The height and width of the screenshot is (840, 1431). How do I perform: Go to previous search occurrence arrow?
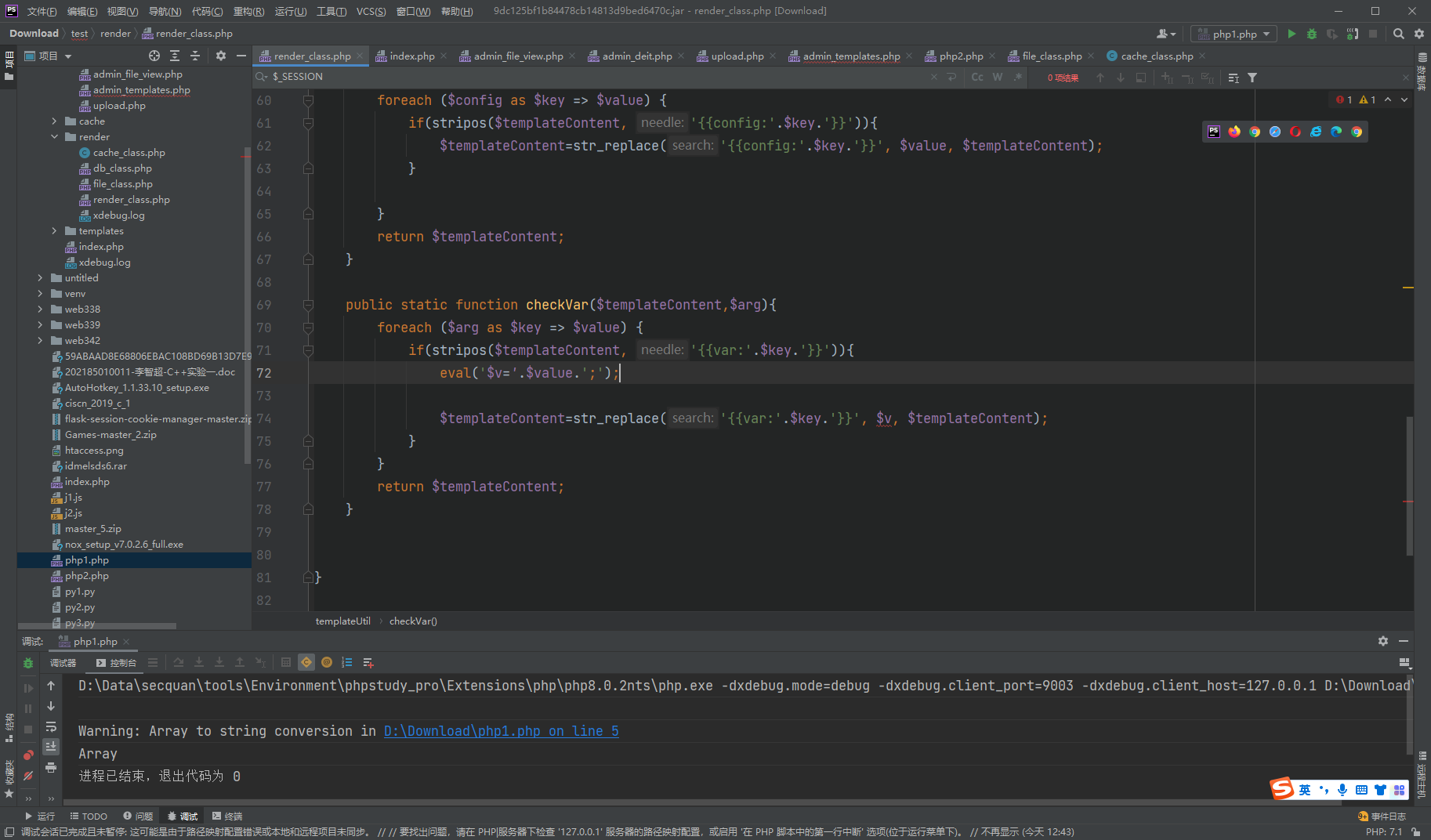(1100, 78)
